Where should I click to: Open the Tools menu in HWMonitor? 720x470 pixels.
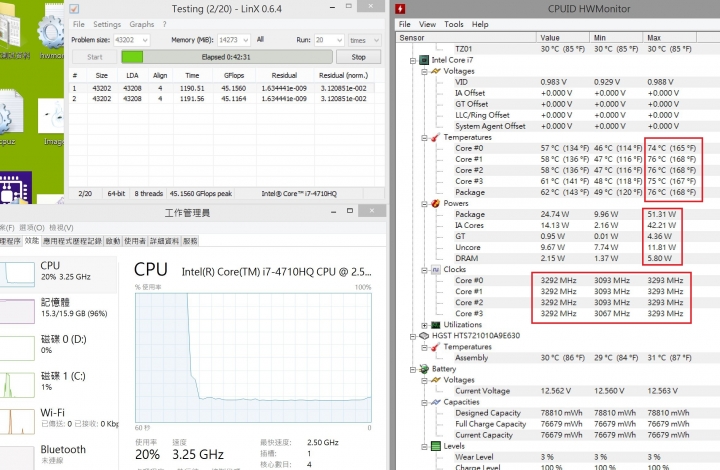(454, 24)
